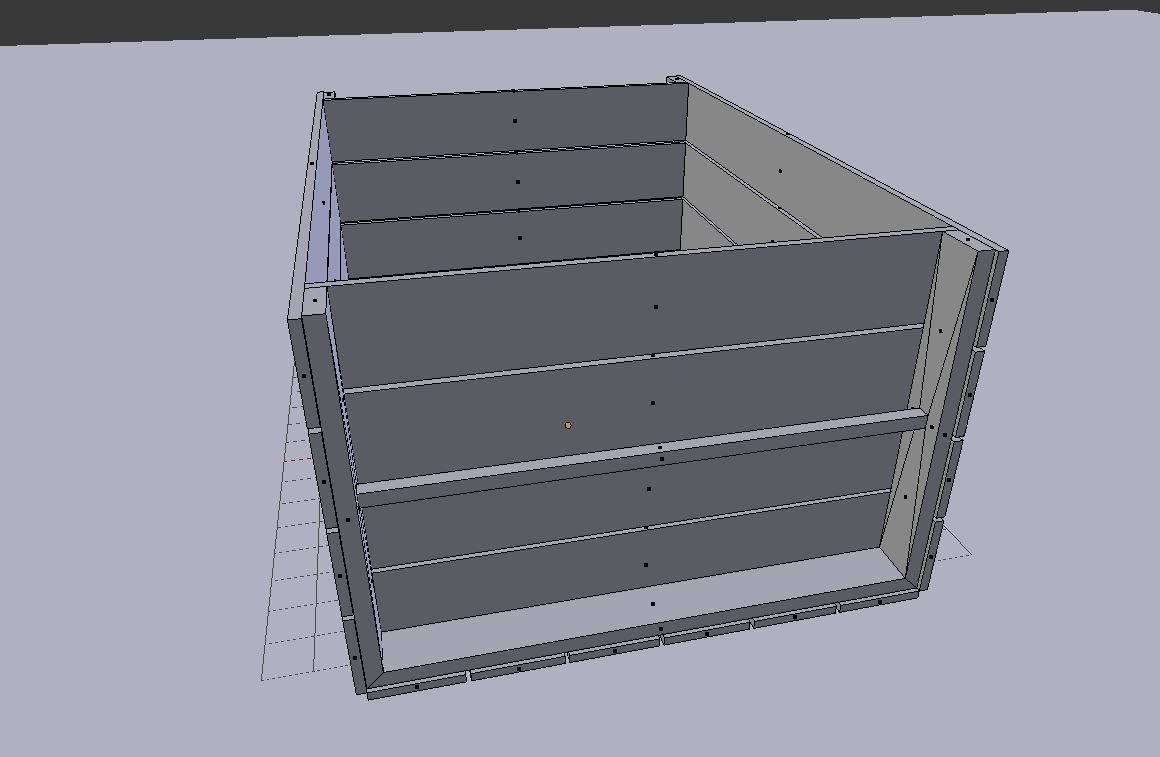This screenshot has height=757, width=1160.
Task: Select the face dot of the middle back plank
Action: coord(518,181)
